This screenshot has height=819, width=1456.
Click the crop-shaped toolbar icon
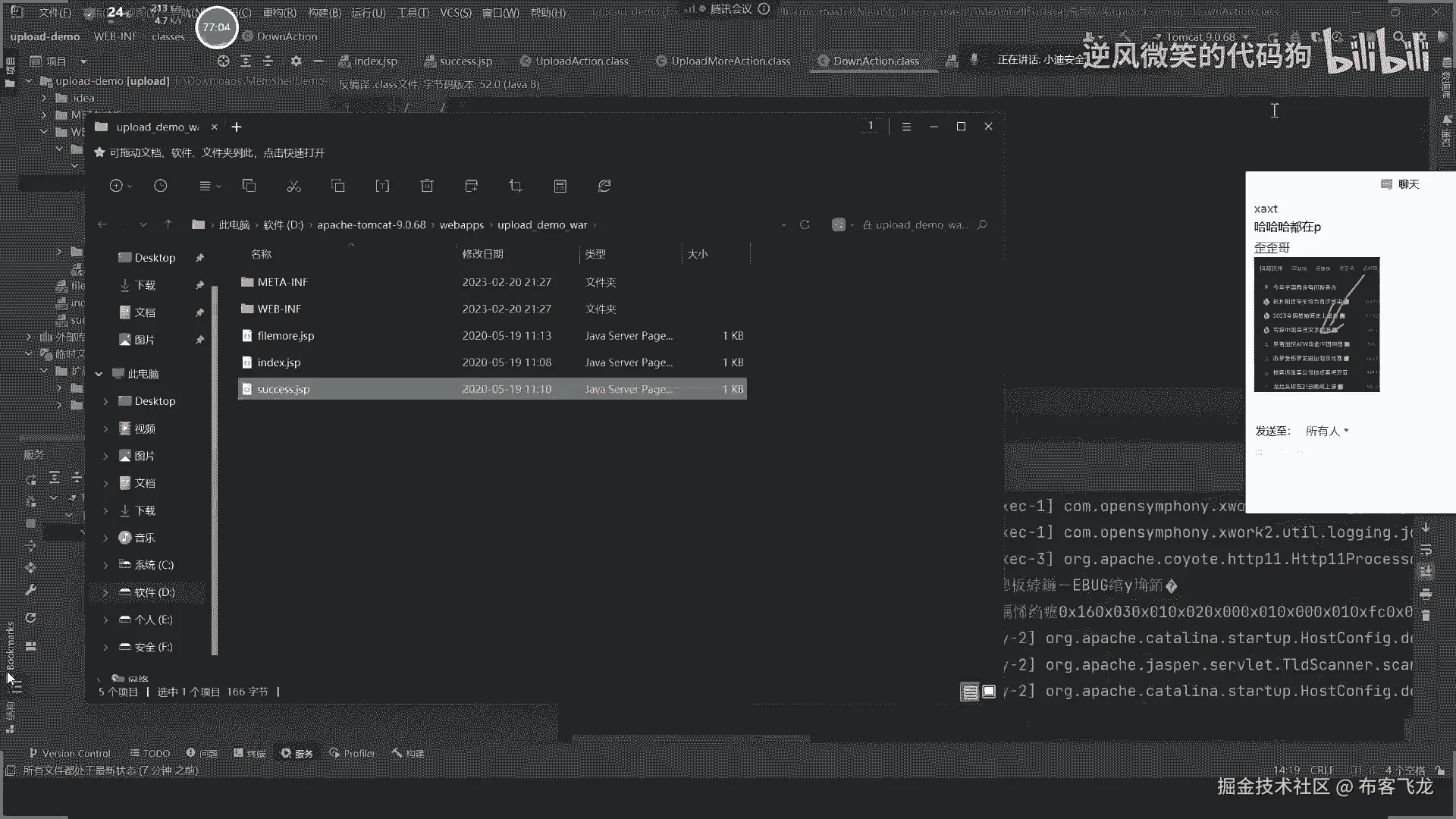(x=516, y=186)
